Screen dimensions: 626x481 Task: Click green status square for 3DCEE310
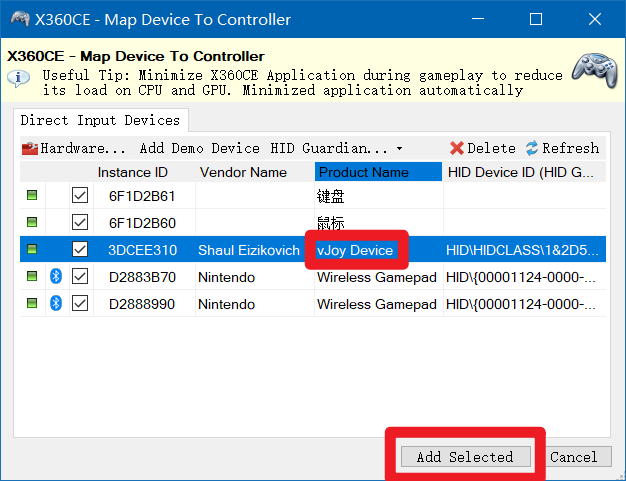coord(32,249)
